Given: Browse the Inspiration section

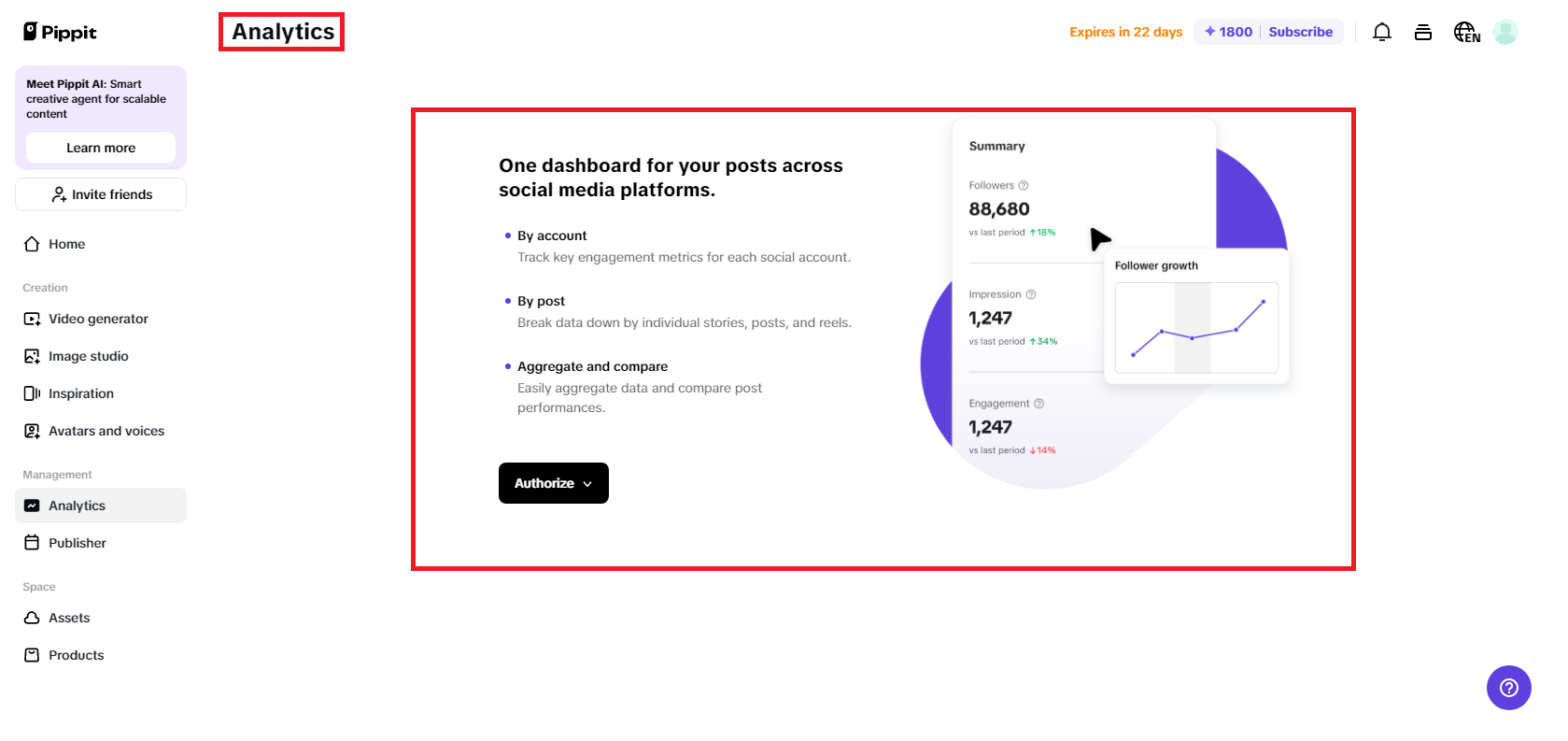Looking at the screenshot, I should (x=80, y=393).
